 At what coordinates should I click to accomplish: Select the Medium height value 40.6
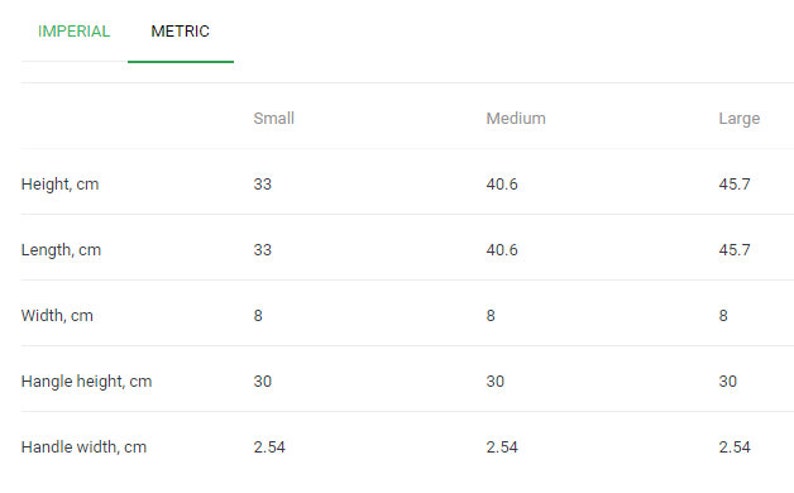(502, 184)
